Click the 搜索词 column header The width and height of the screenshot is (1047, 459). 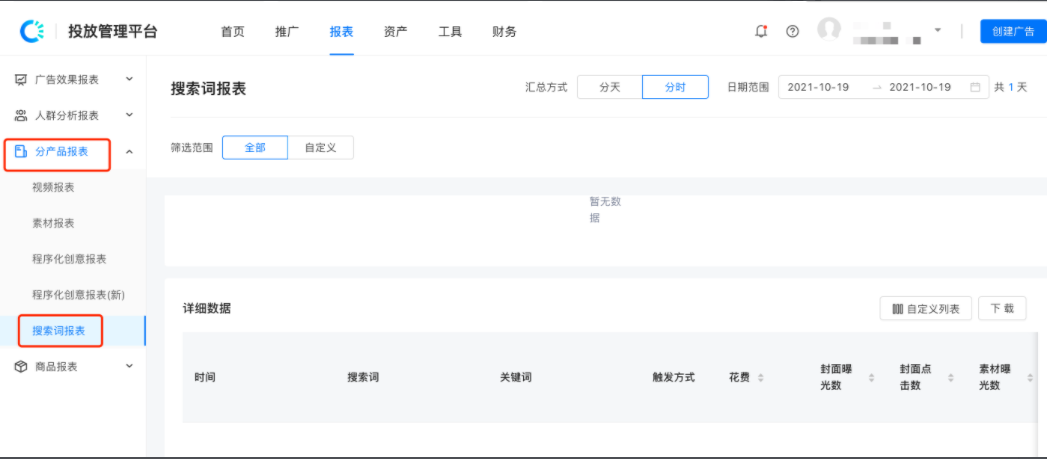(x=363, y=377)
